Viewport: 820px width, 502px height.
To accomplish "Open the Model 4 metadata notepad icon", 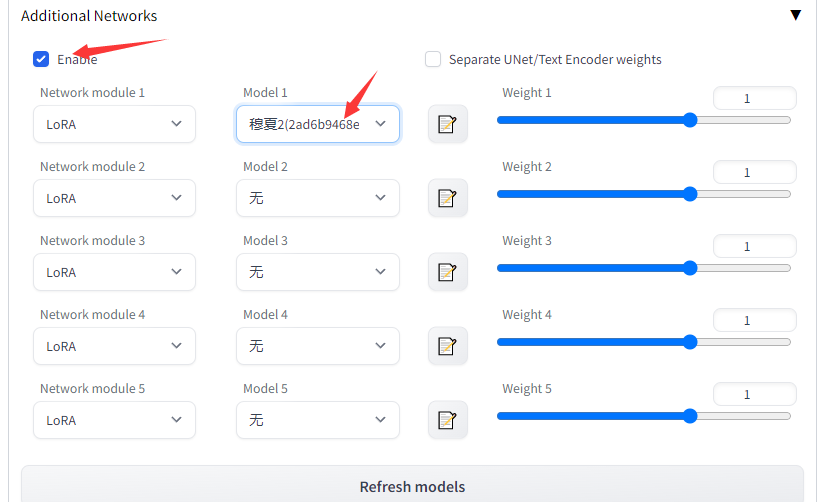I will pos(447,346).
